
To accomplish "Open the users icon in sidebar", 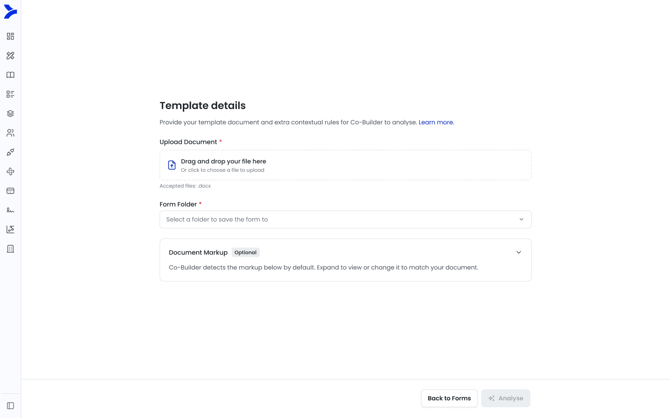I will tap(10, 133).
